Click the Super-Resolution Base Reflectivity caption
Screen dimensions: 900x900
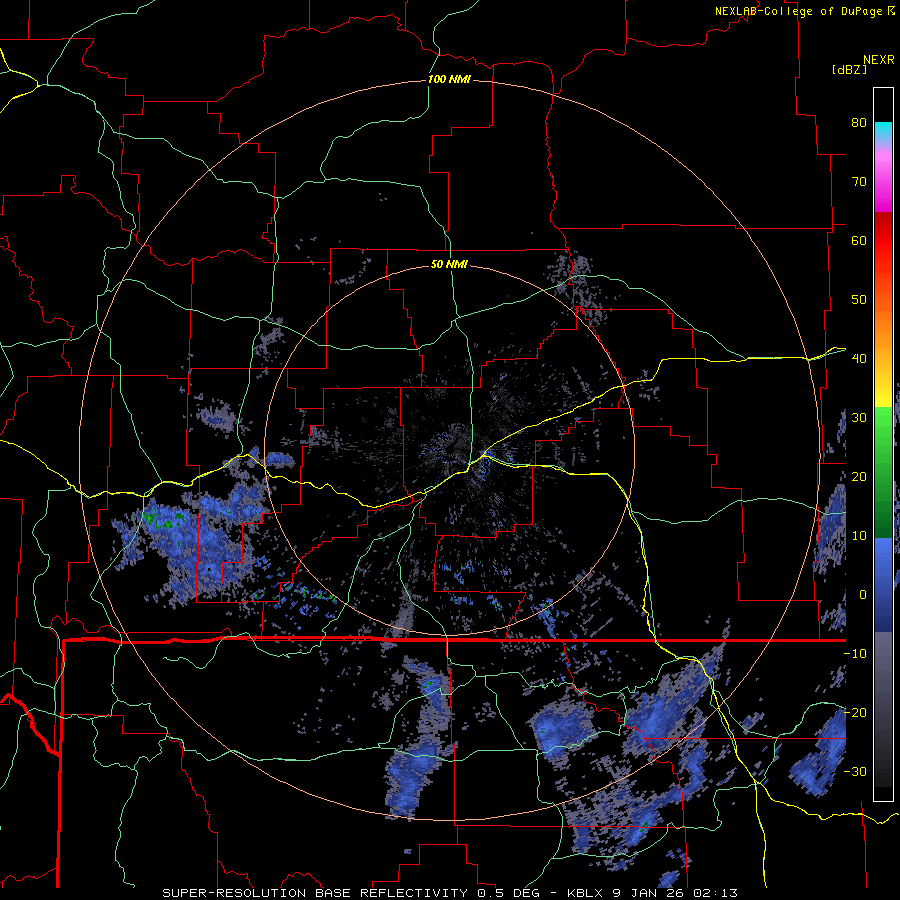[x=315, y=893]
